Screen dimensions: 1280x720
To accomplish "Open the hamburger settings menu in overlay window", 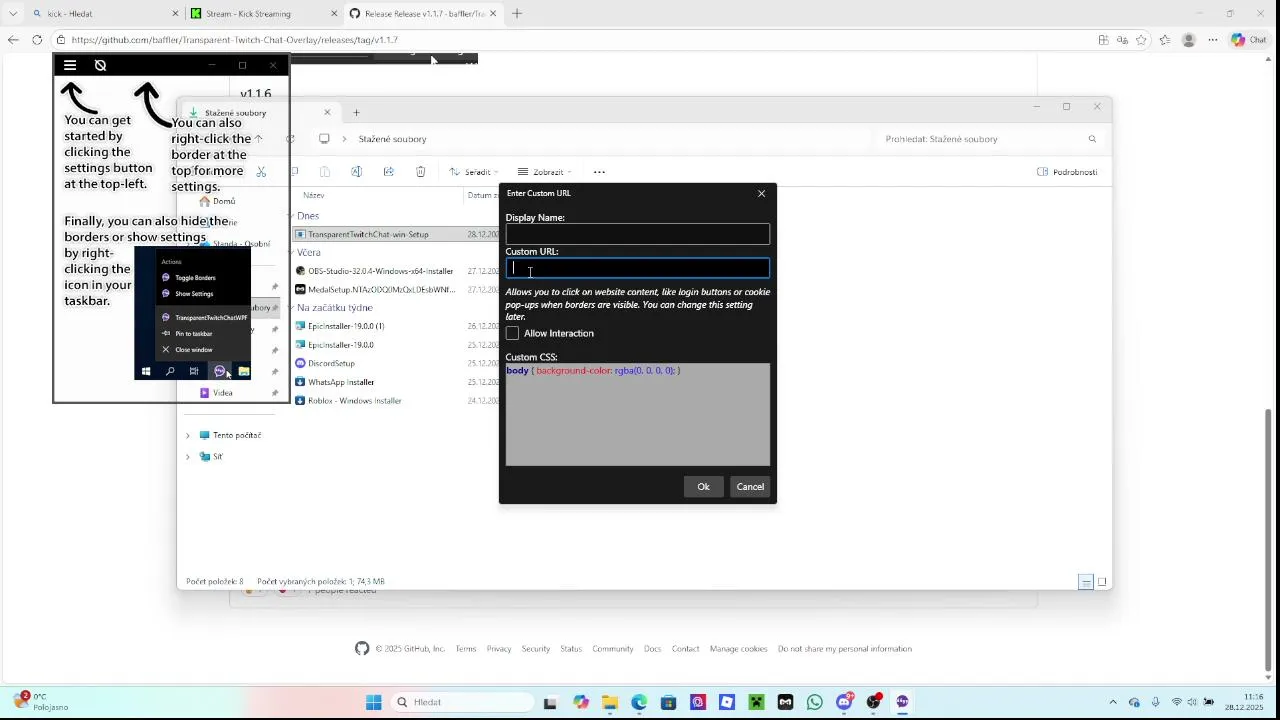I will pyautogui.click(x=70, y=65).
